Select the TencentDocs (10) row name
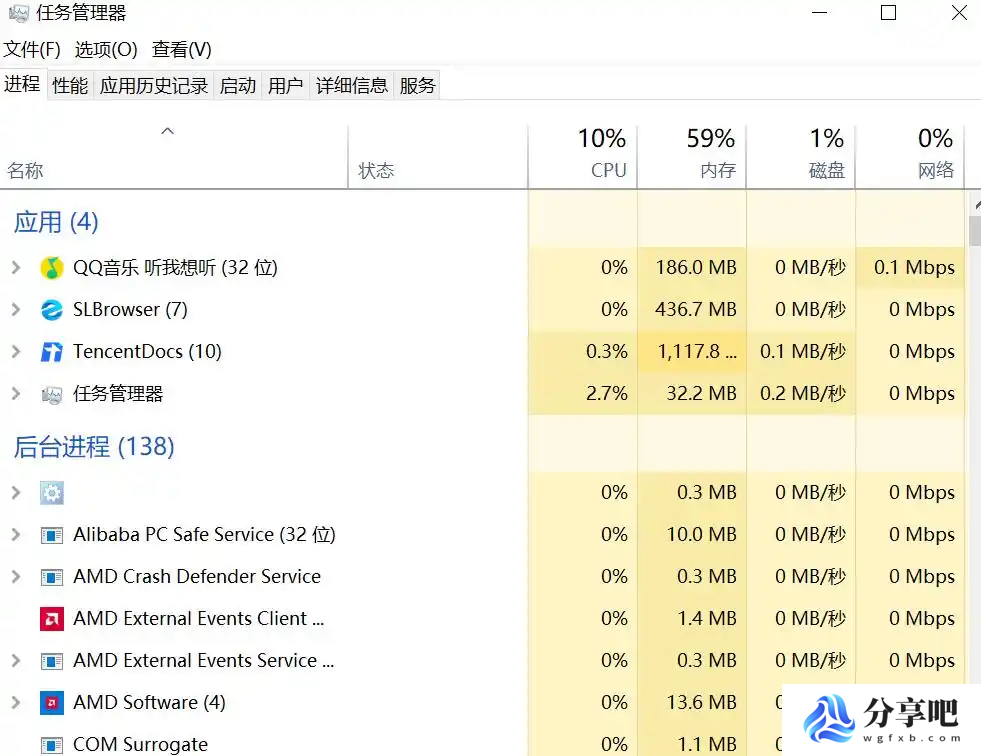 click(147, 352)
